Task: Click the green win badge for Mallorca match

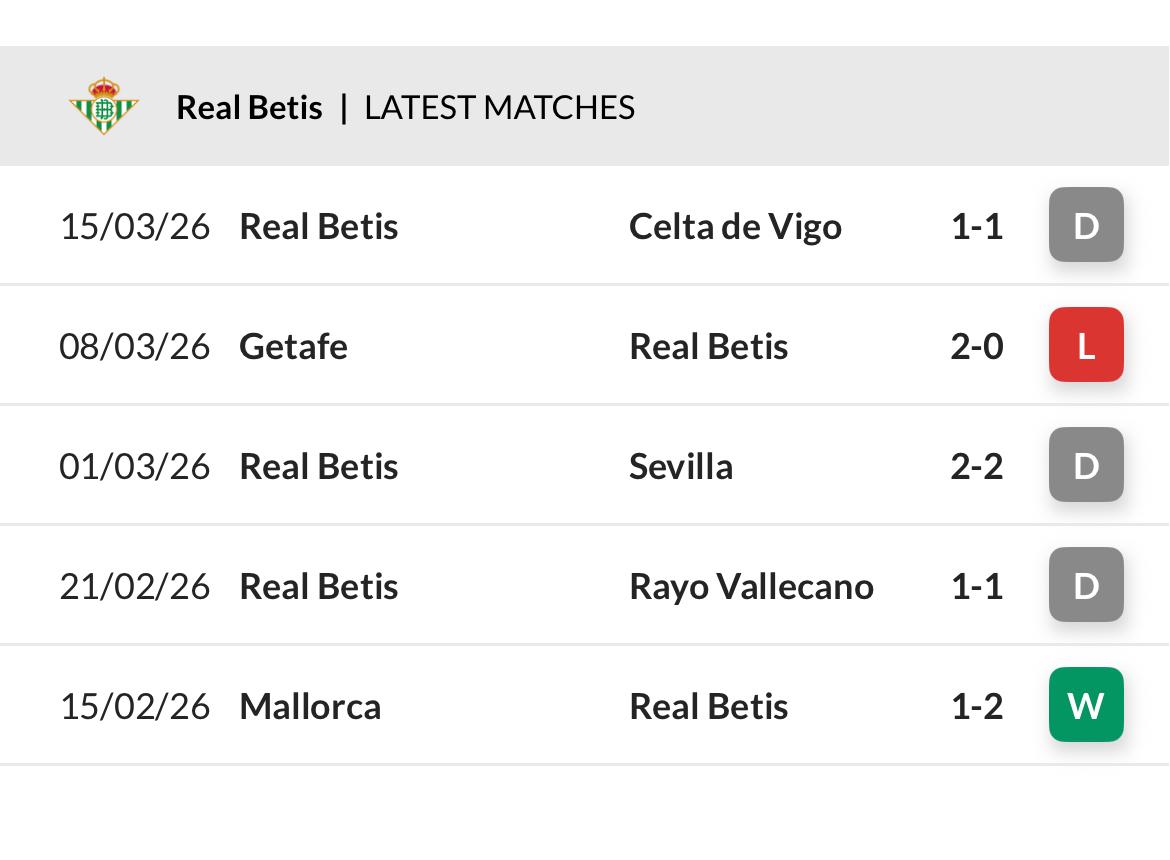Action: (x=1086, y=706)
